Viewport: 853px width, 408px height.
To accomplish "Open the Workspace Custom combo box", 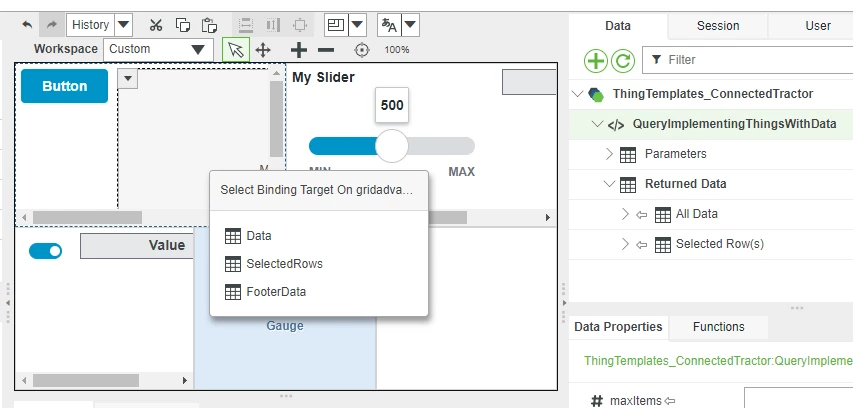I will point(158,50).
